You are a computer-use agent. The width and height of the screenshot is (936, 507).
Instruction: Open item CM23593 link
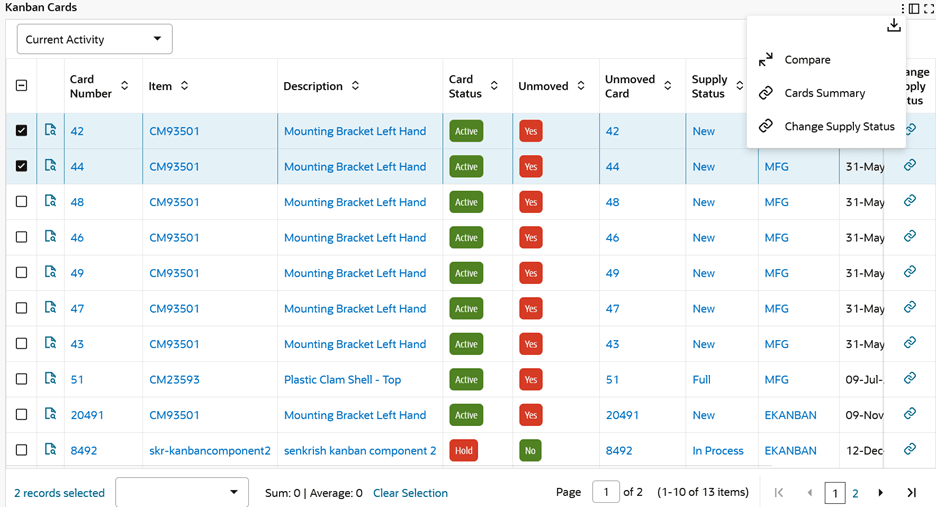[x=174, y=379]
